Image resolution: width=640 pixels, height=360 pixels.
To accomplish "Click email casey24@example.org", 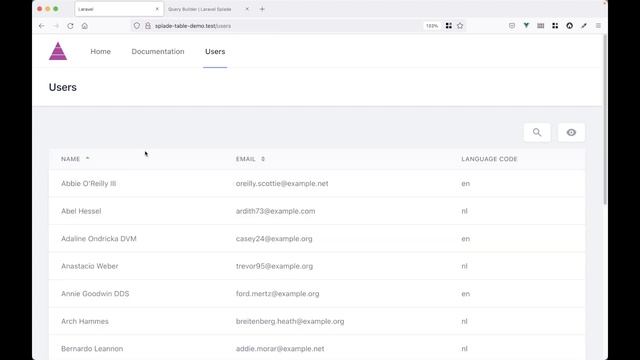I will point(274,239).
